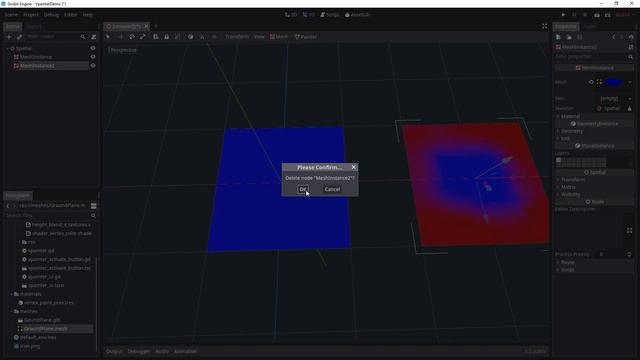
Task: Toggle visibility of the MeshInstance node
Action: click(93, 57)
